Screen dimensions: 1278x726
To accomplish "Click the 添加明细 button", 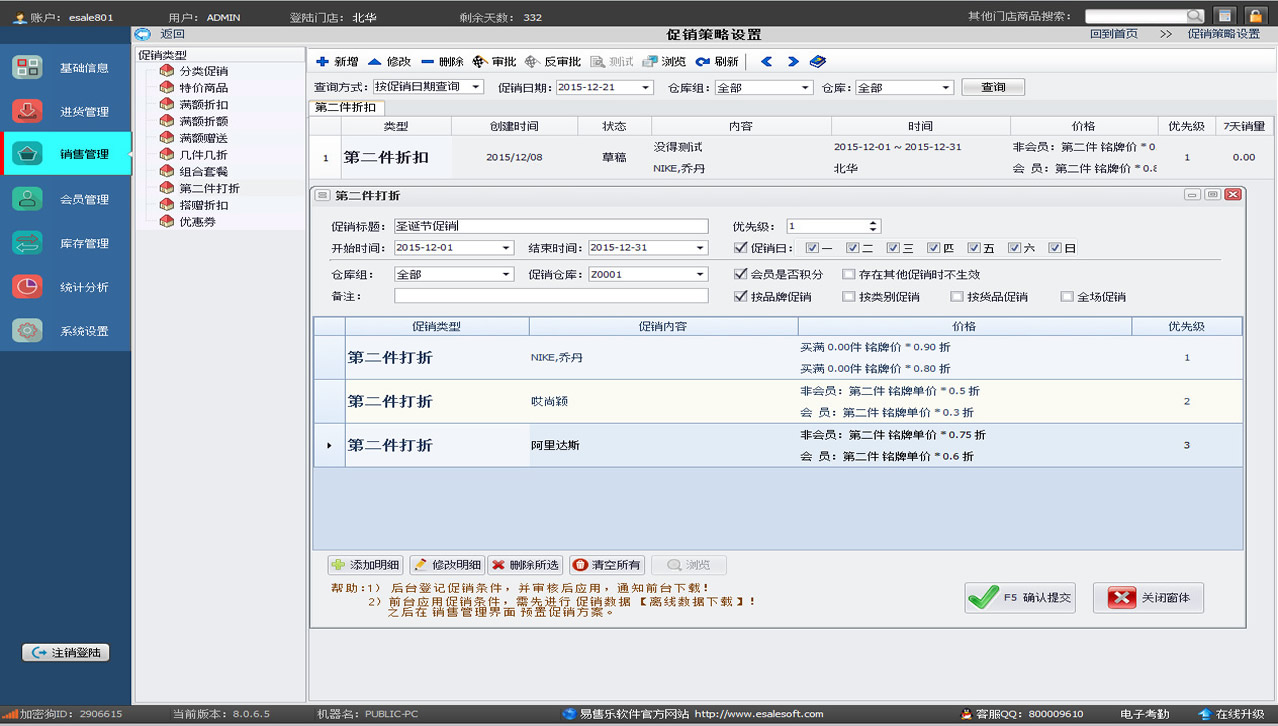I will pyautogui.click(x=365, y=565).
